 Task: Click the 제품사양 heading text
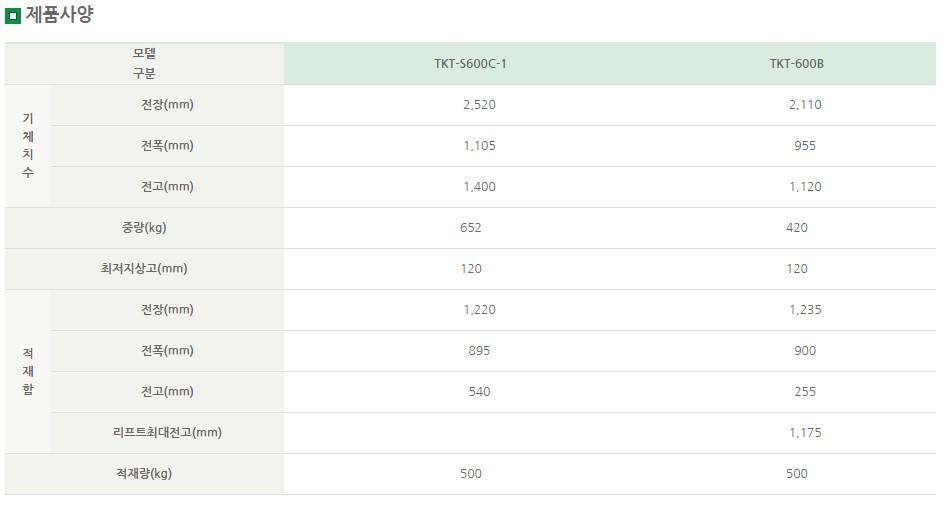point(59,15)
